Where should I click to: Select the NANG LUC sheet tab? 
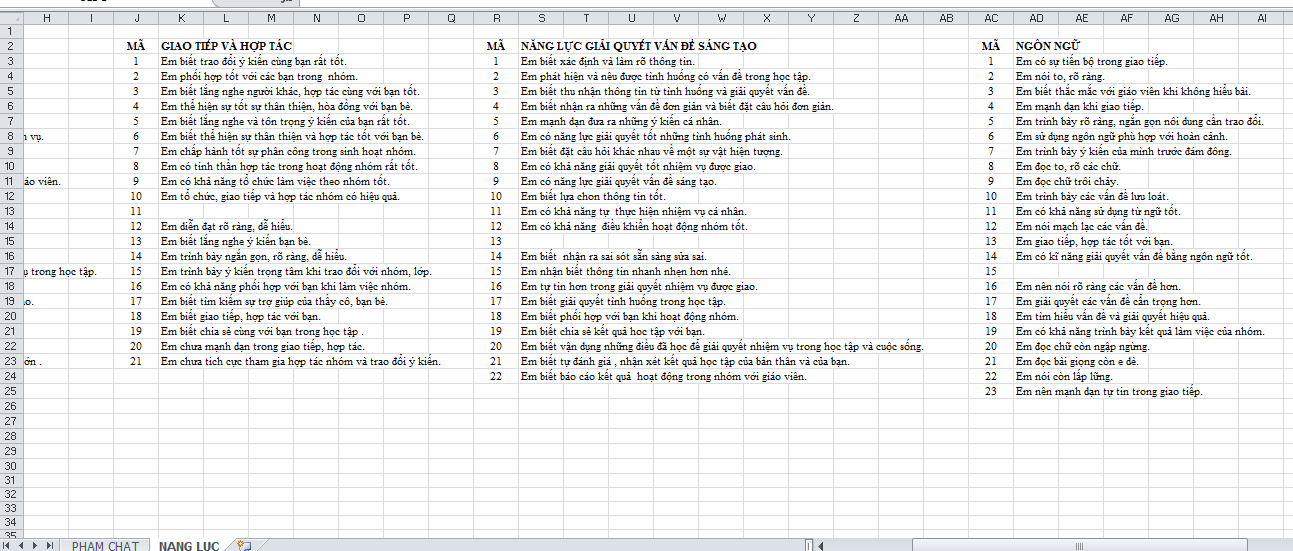(189, 545)
